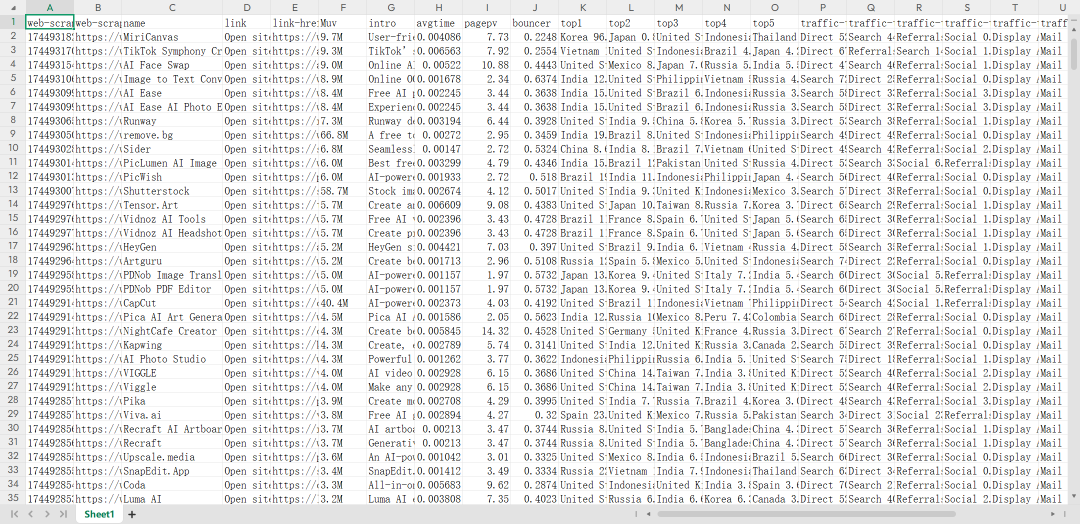Select column J header
This screenshot has width=1080, height=524.
tap(534, 8)
